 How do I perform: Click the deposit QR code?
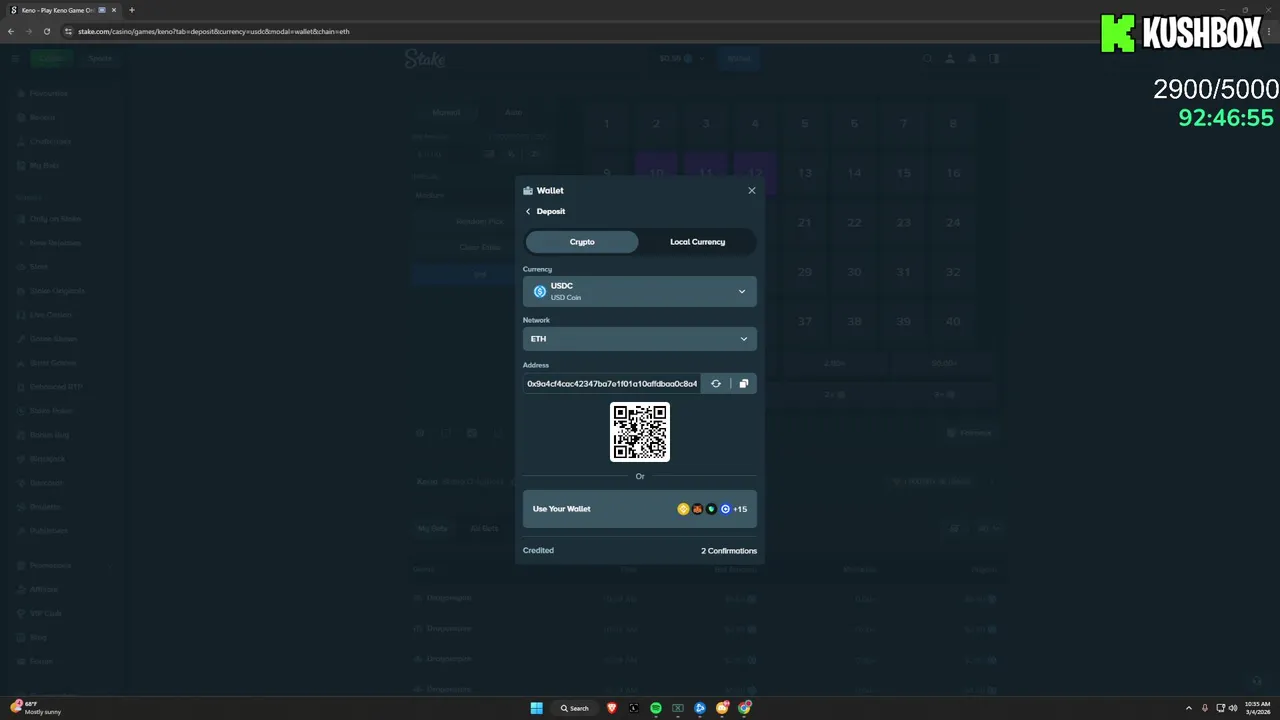click(x=640, y=432)
